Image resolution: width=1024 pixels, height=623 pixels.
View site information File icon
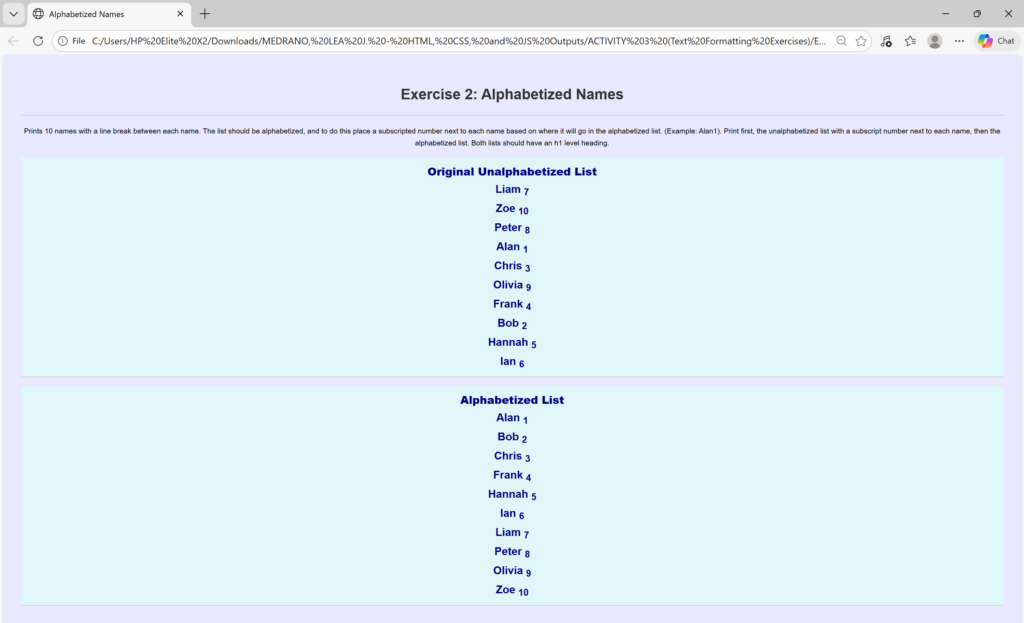click(70, 41)
